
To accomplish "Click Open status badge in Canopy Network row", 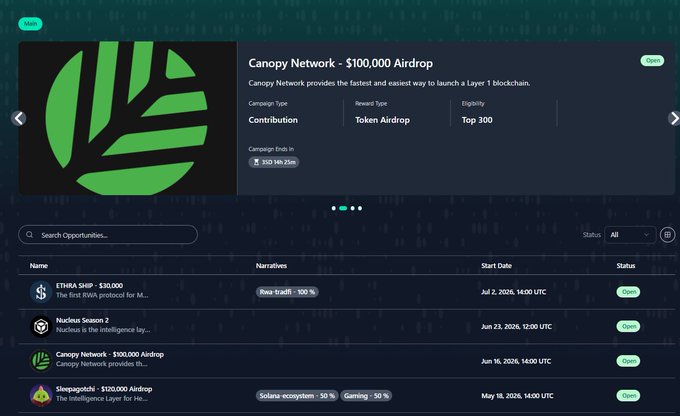I will click(x=628, y=361).
